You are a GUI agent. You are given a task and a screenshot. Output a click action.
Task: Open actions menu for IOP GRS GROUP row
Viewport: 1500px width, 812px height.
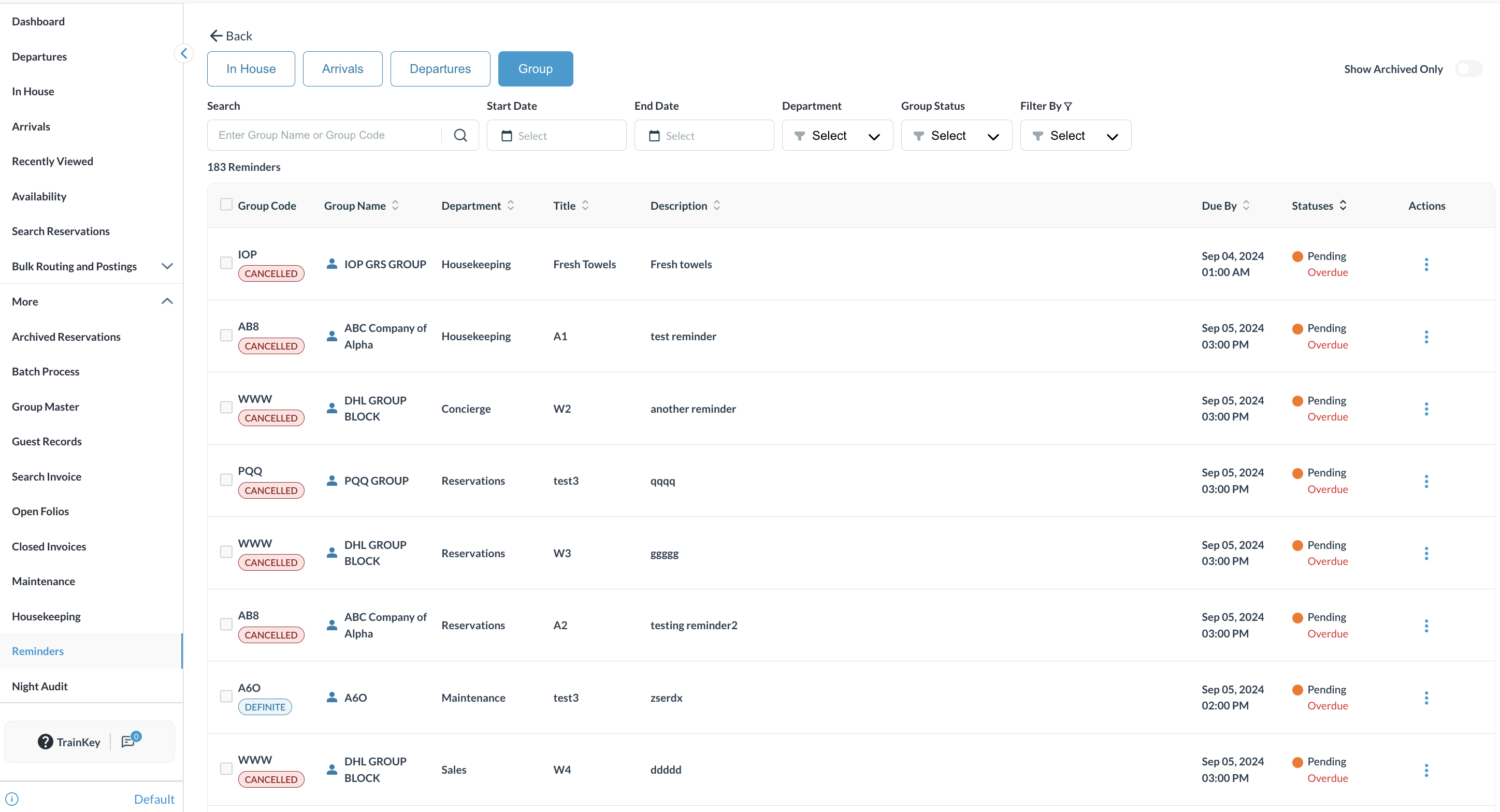(x=1425, y=264)
